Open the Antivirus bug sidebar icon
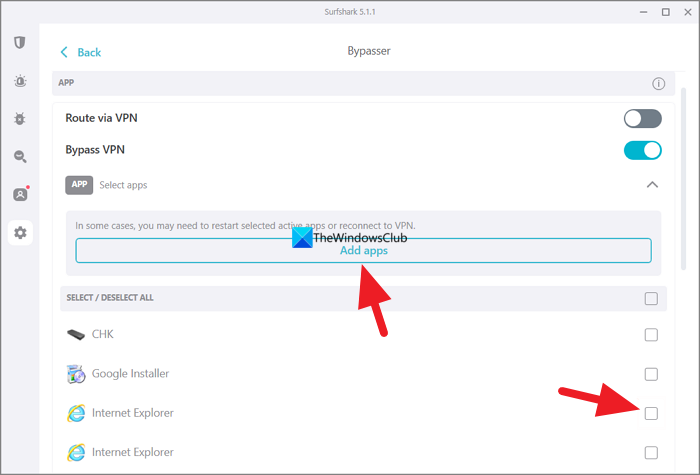 pyautogui.click(x=20, y=119)
